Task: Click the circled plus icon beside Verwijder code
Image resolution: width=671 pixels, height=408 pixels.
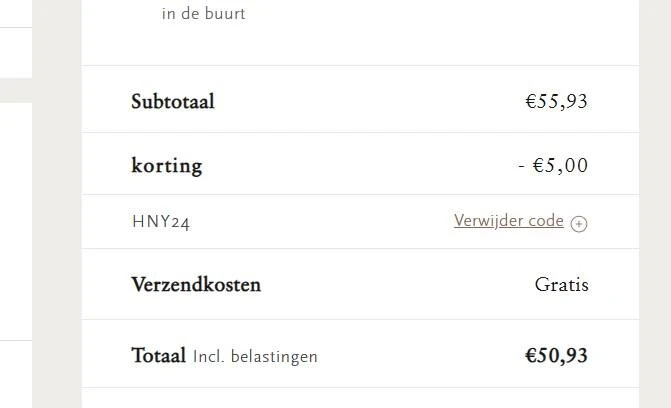Action: coord(579,223)
